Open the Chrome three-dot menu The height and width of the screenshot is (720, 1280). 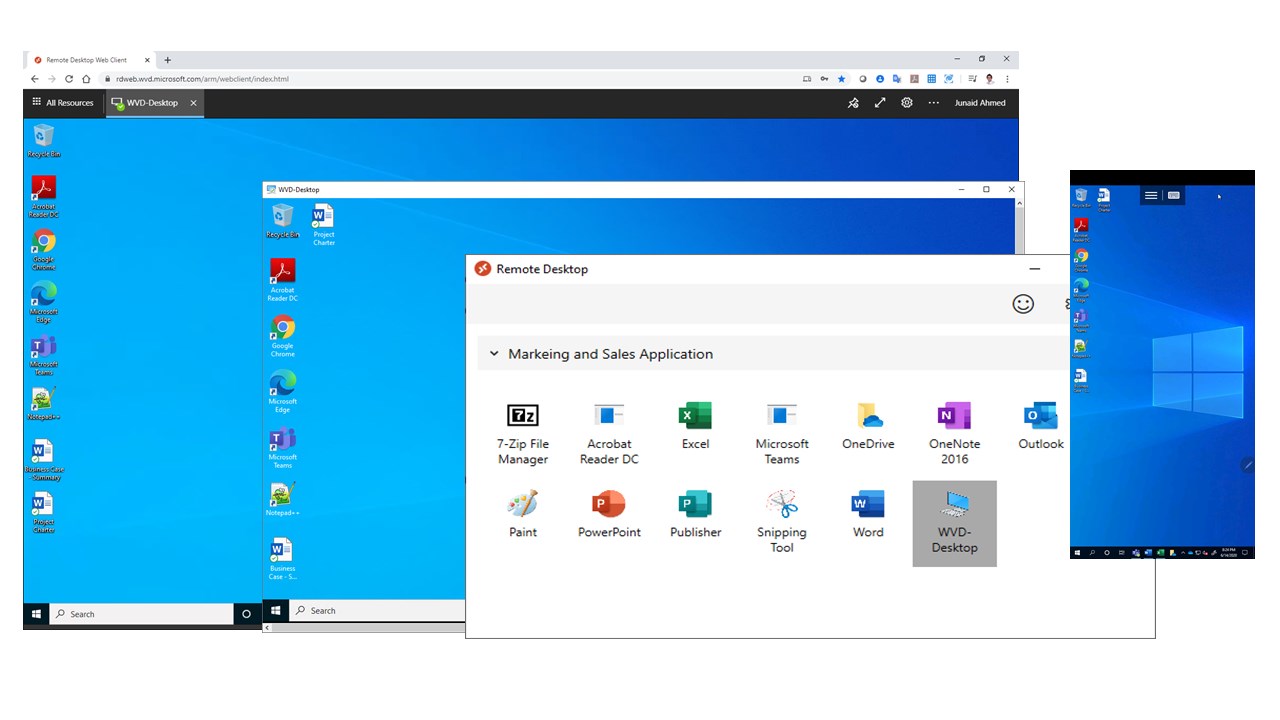coord(1007,79)
